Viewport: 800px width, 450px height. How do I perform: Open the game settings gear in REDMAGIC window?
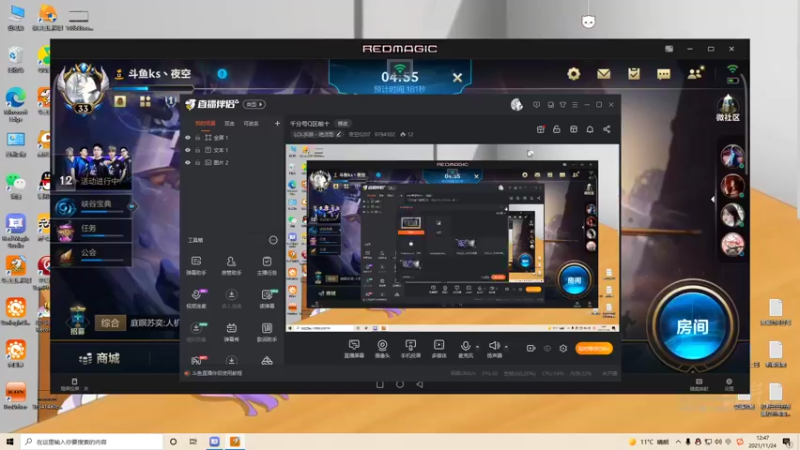coord(573,74)
